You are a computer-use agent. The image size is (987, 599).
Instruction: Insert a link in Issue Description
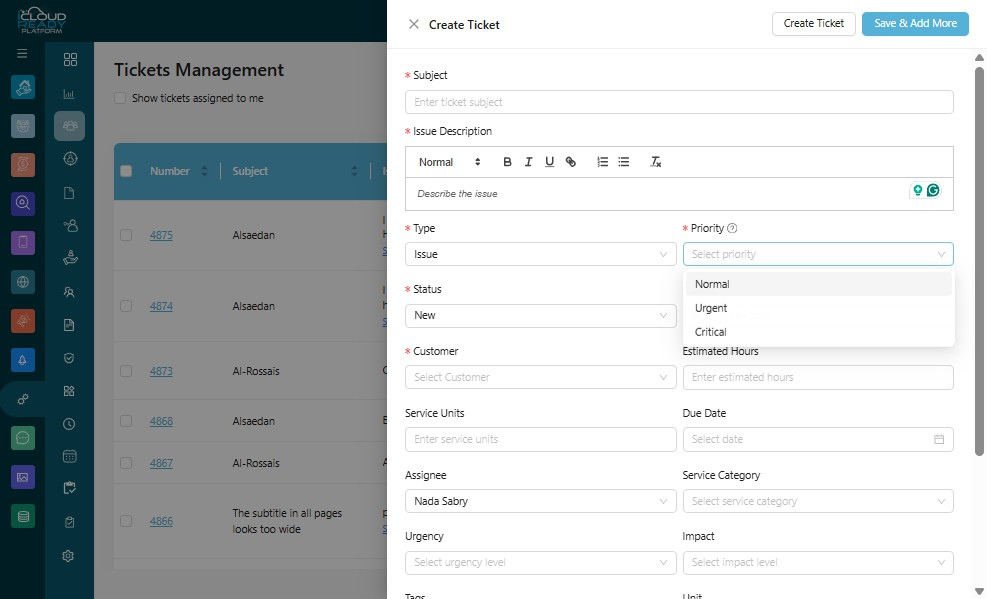tap(570, 162)
